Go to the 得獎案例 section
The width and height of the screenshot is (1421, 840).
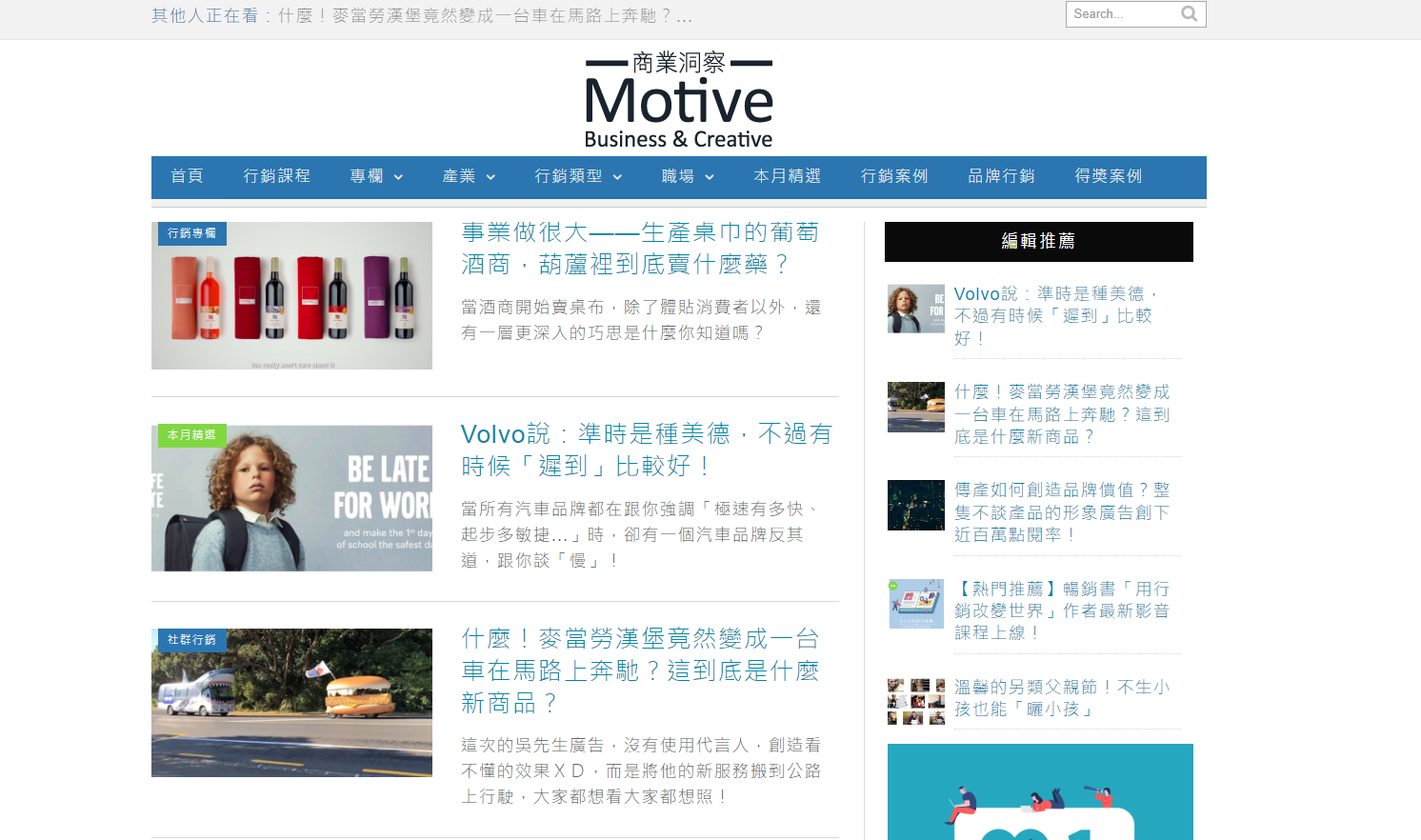[x=1109, y=176]
